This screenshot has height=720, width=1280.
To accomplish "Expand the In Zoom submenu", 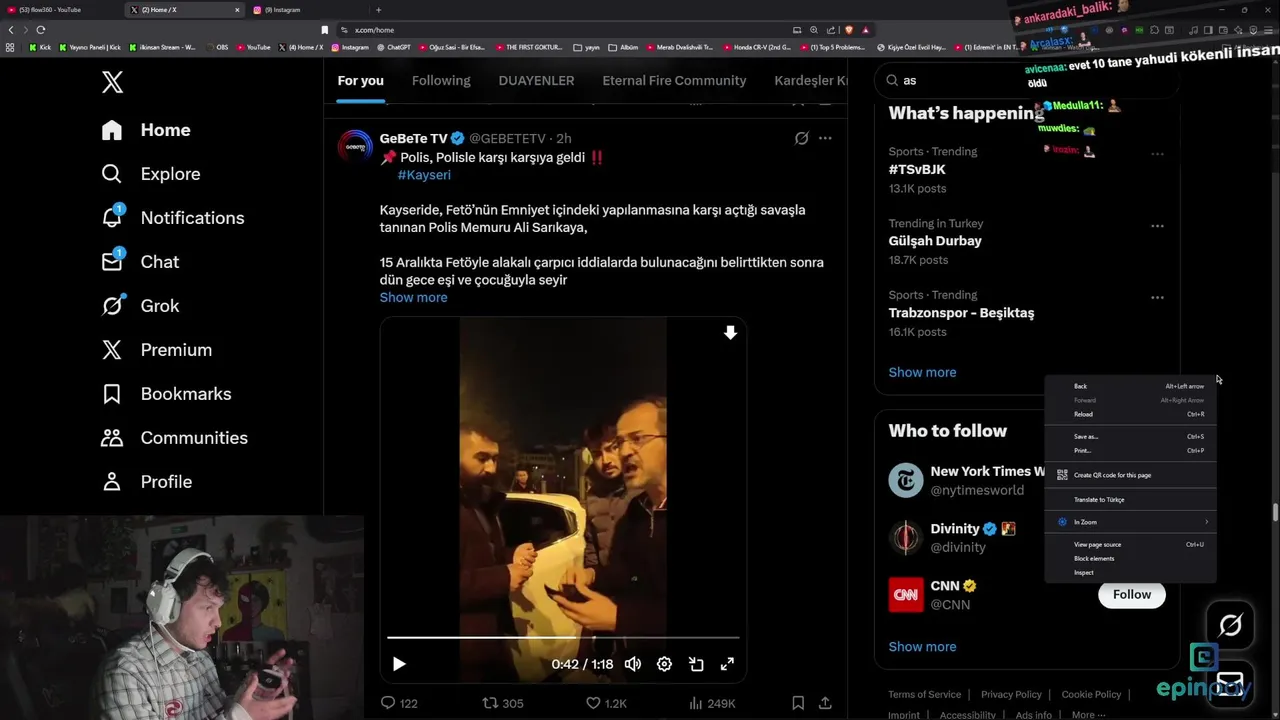I will (x=1130, y=522).
